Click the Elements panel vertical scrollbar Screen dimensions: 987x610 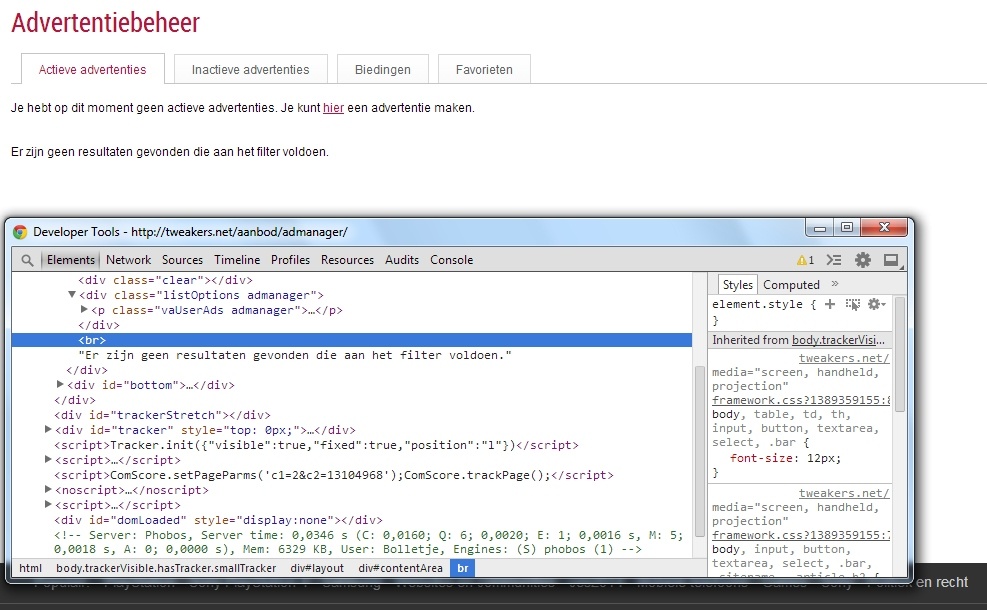pyautogui.click(x=699, y=451)
